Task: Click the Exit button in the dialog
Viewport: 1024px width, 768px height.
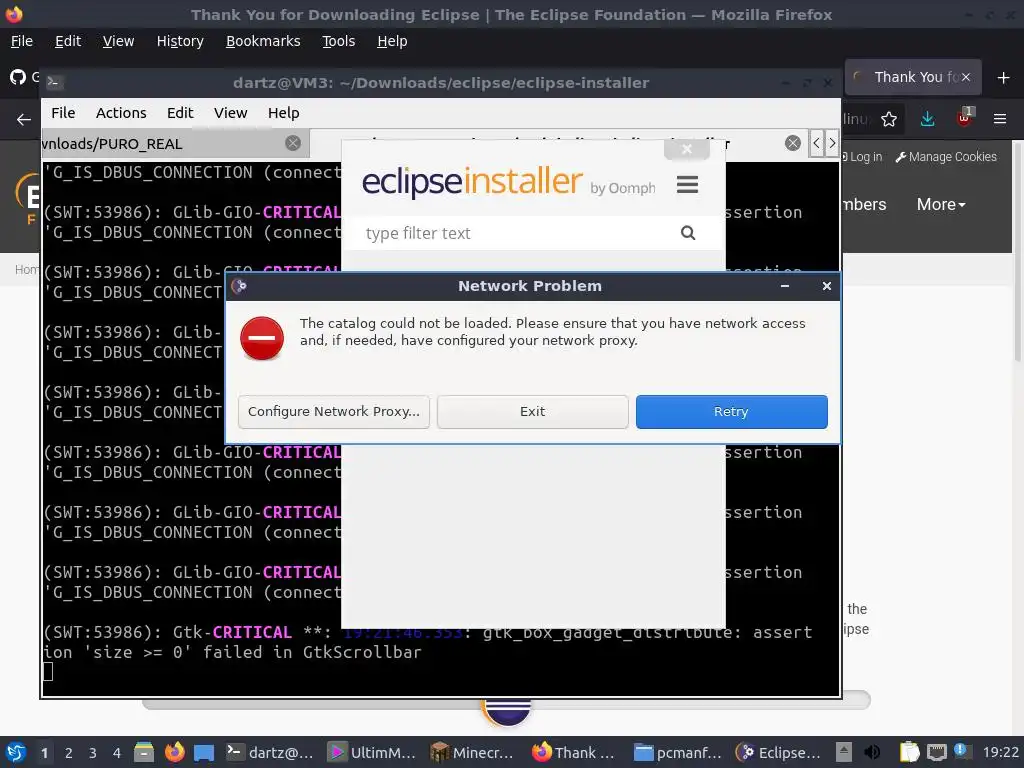Action: (532, 411)
